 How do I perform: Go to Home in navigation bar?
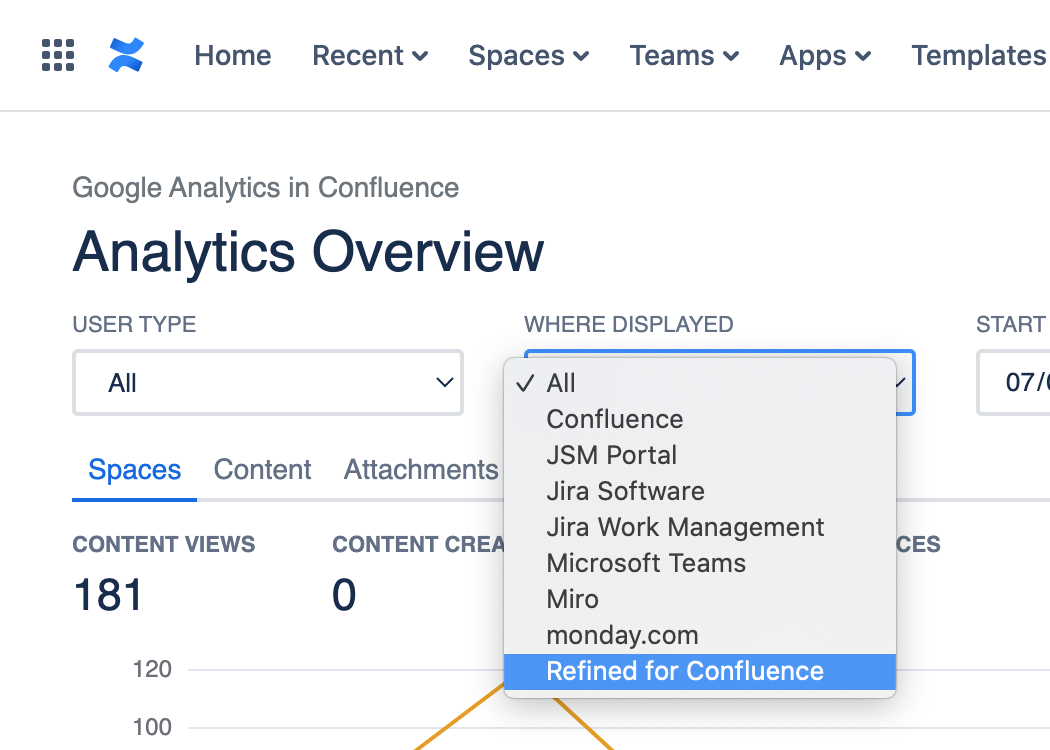click(x=232, y=56)
